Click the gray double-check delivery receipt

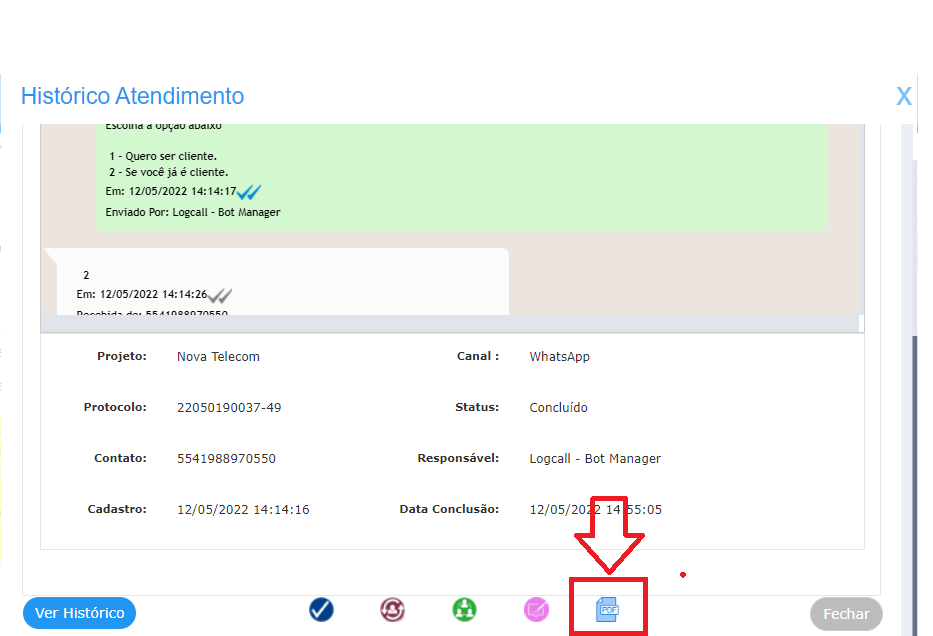tap(220, 295)
